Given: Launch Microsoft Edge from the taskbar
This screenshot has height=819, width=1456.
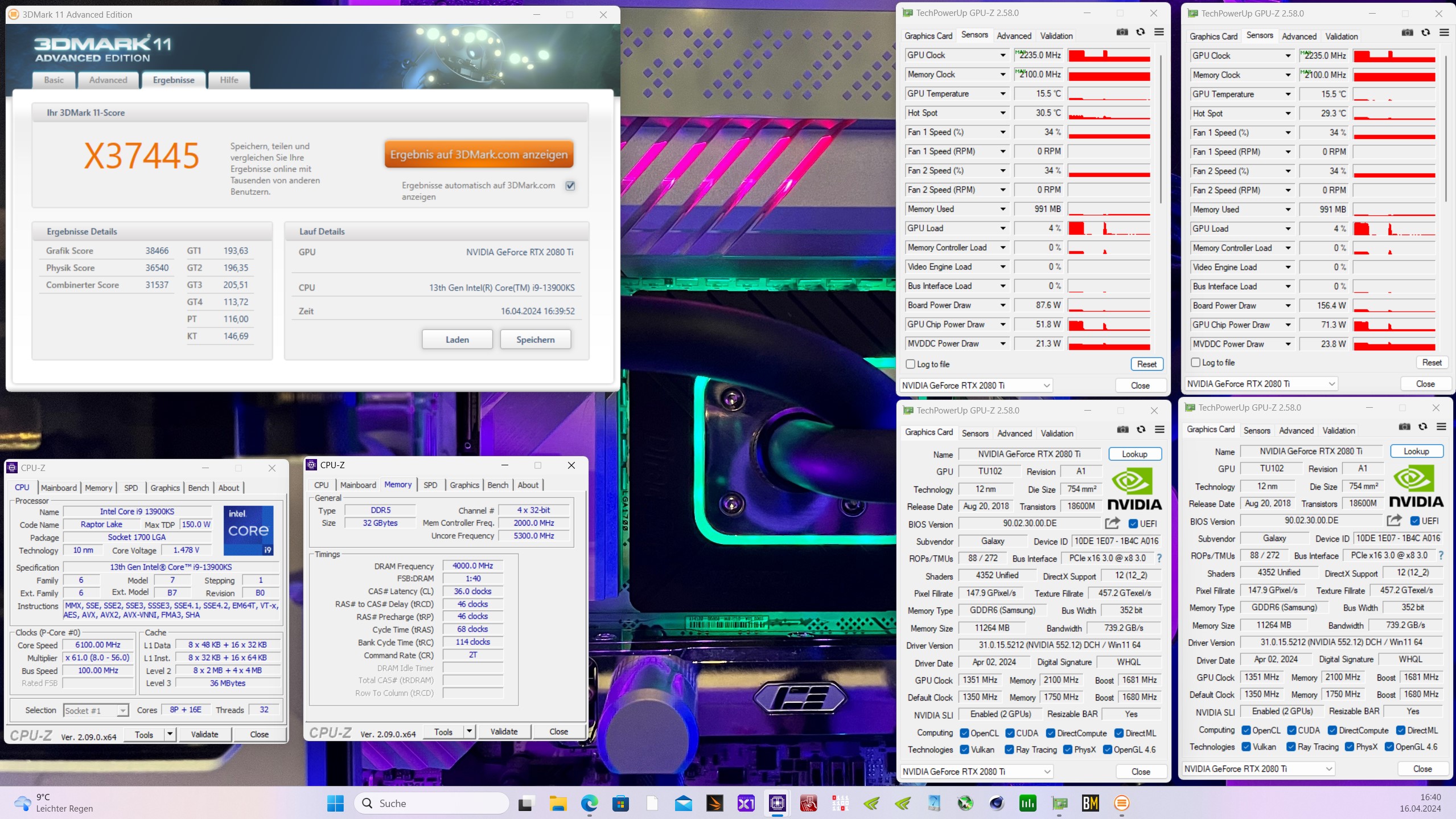Looking at the screenshot, I should (589, 803).
